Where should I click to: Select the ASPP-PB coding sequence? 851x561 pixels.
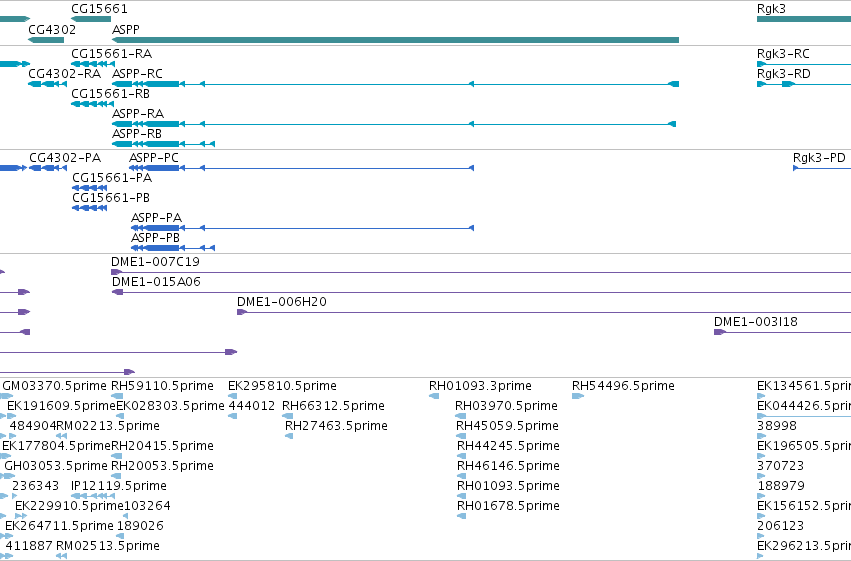point(155,238)
